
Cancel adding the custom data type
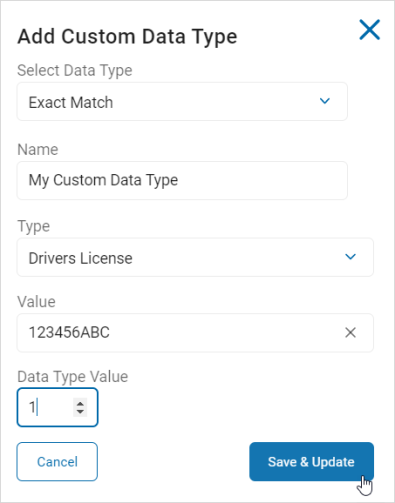[57, 462]
